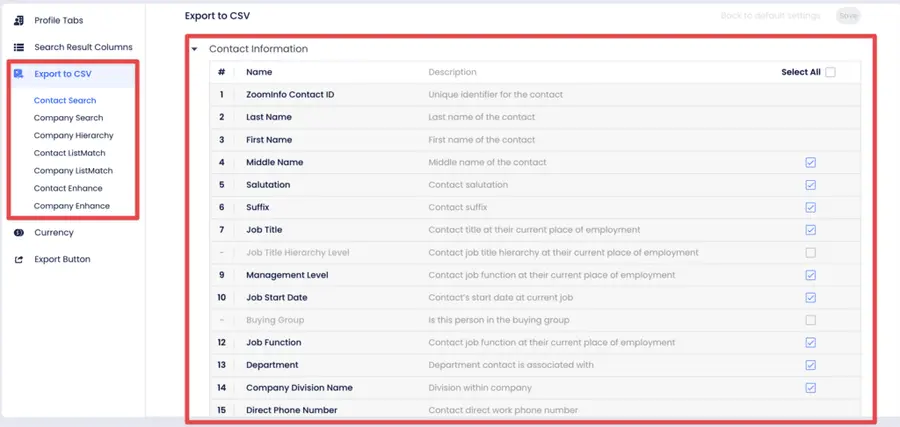Select Company Search export type
Screen dimensions: 900x427
pos(68,118)
